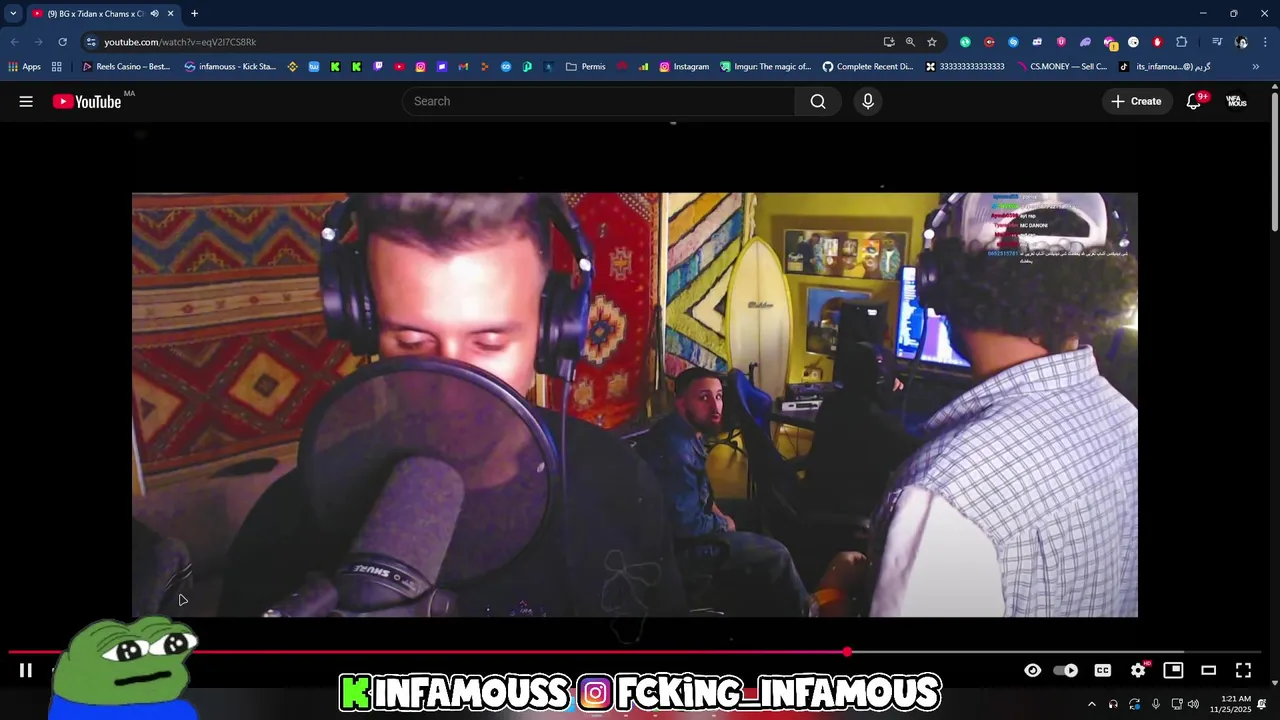Open the YouTube guide hamburger menu
This screenshot has width=1280, height=720.
26,101
